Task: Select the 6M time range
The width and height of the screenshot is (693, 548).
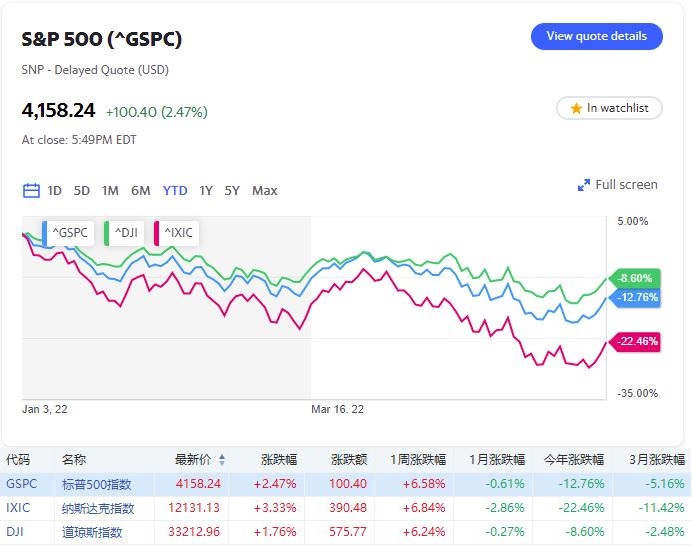Action: 140,191
